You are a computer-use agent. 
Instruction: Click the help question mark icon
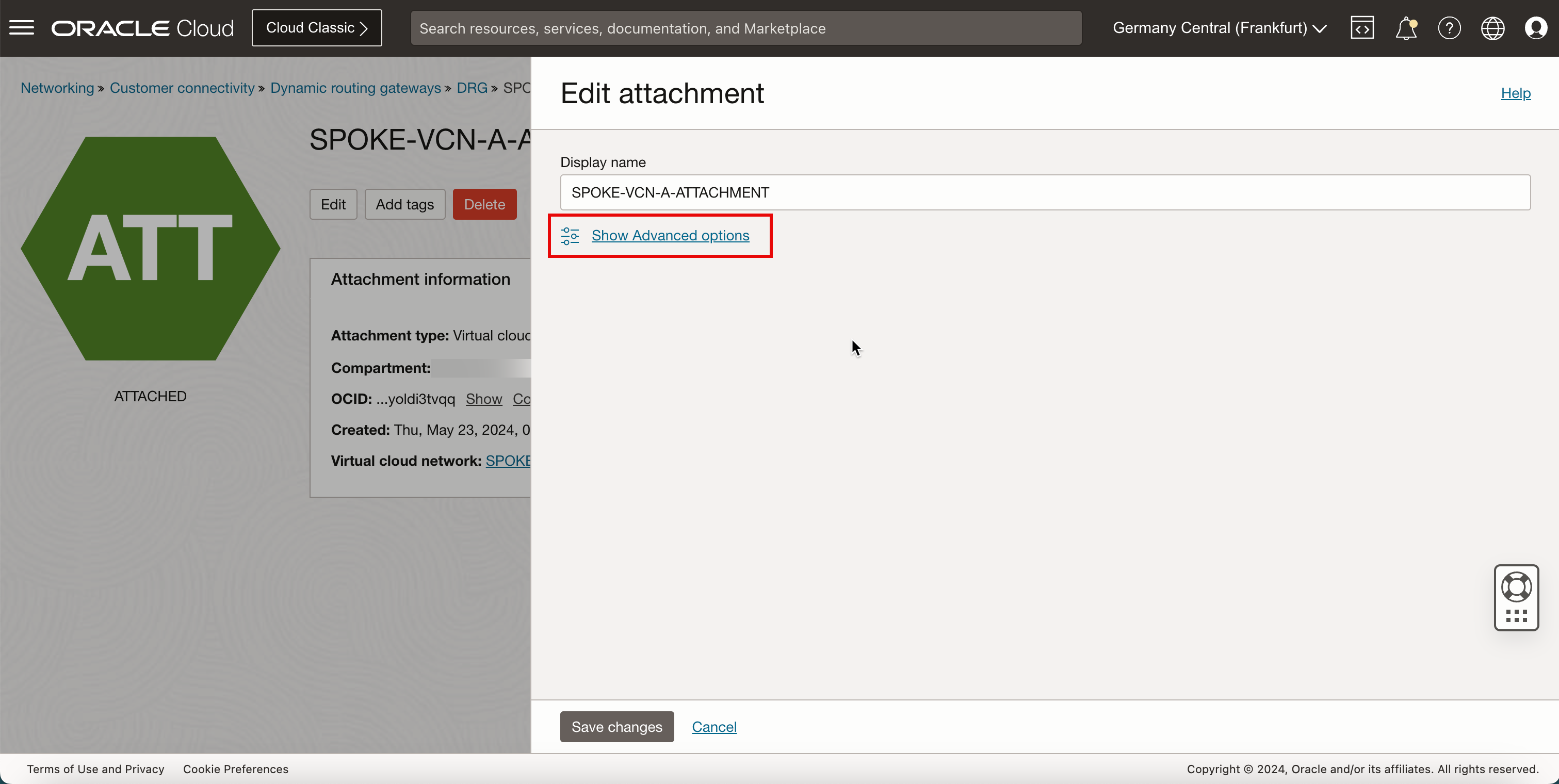pos(1449,27)
